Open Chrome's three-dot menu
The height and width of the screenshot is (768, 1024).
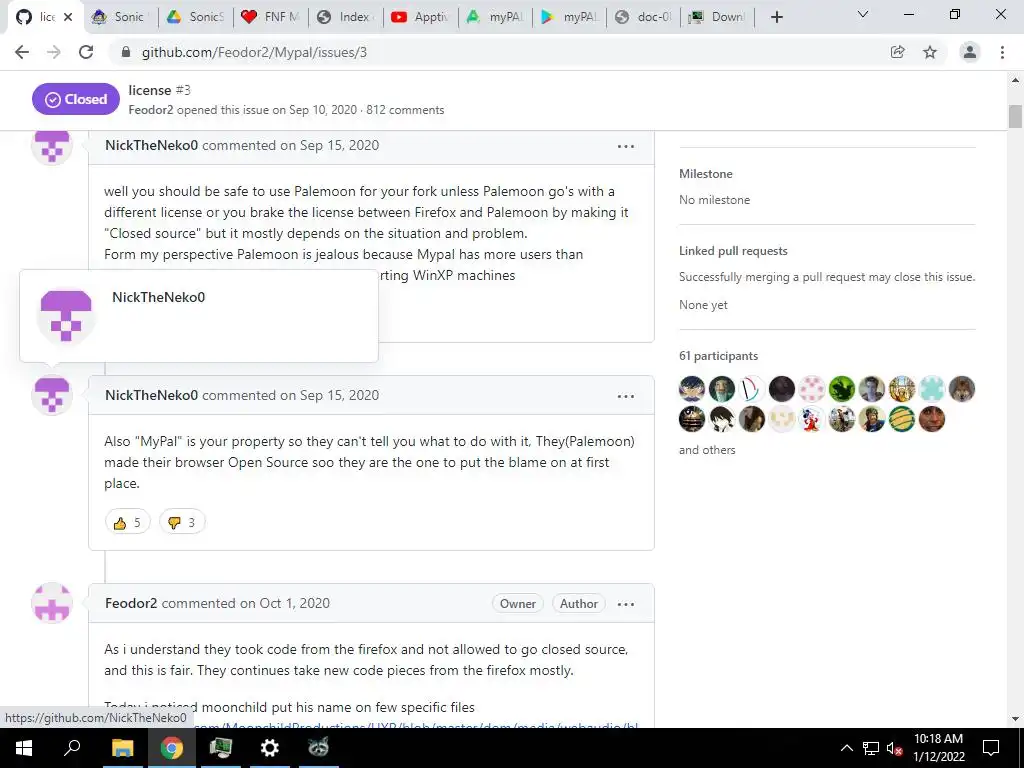pyautogui.click(x=1002, y=52)
